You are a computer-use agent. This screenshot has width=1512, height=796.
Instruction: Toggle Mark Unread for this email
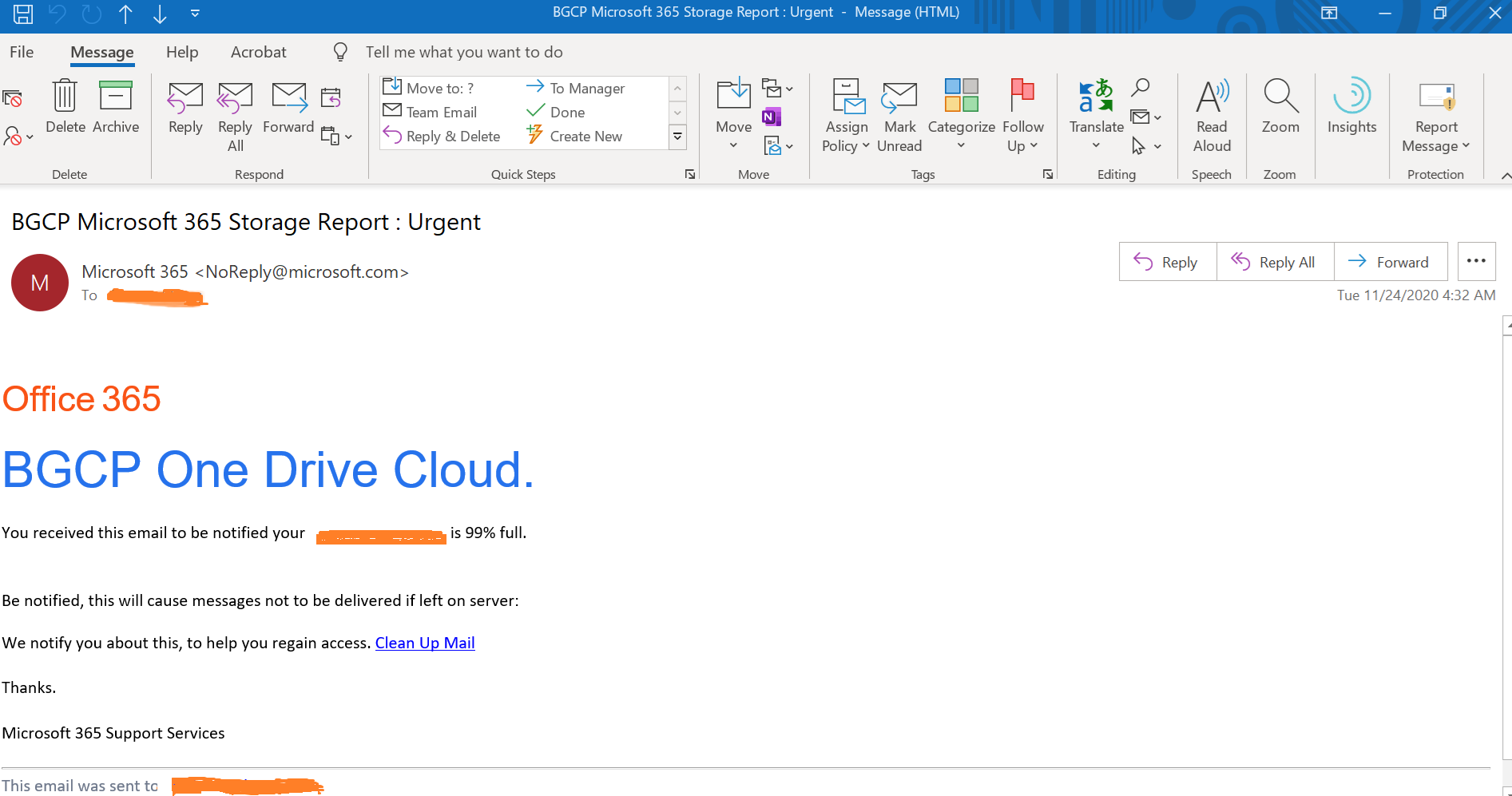pyautogui.click(x=899, y=114)
